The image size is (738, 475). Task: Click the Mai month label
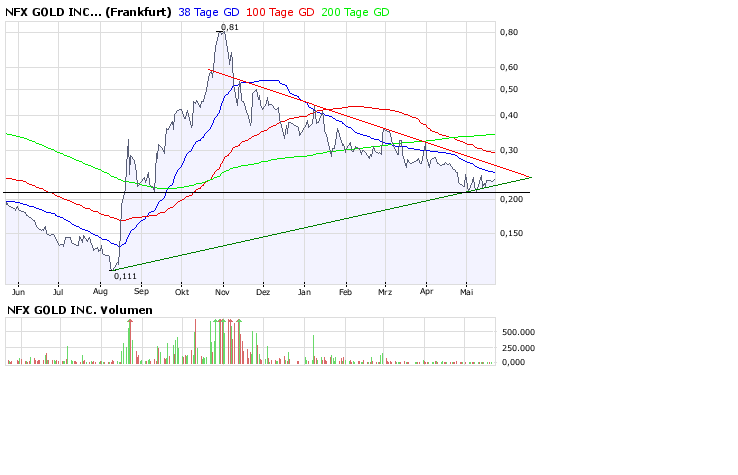(x=466, y=292)
